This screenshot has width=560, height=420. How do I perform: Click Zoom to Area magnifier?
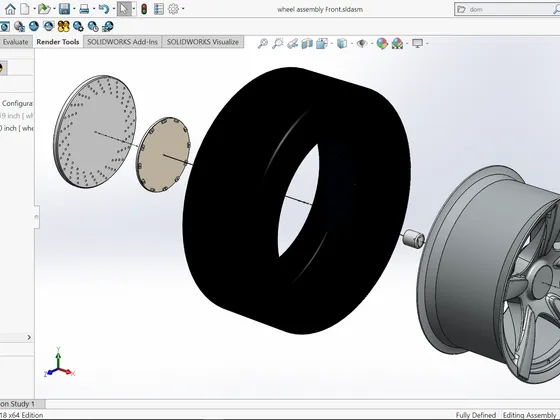click(278, 44)
